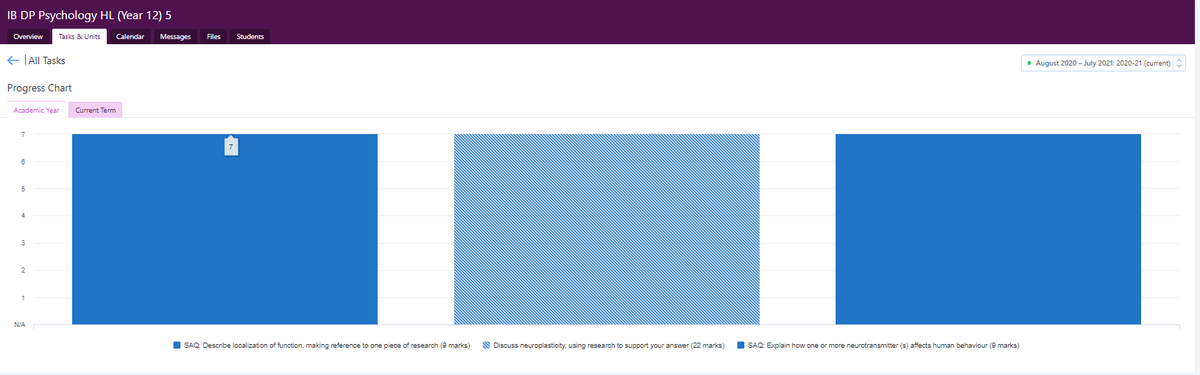The width and height of the screenshot is (1200, 375).
Task: Toggle hatched legend swatch for Discuss neuroplasticity
Action: tap(487, 345)
